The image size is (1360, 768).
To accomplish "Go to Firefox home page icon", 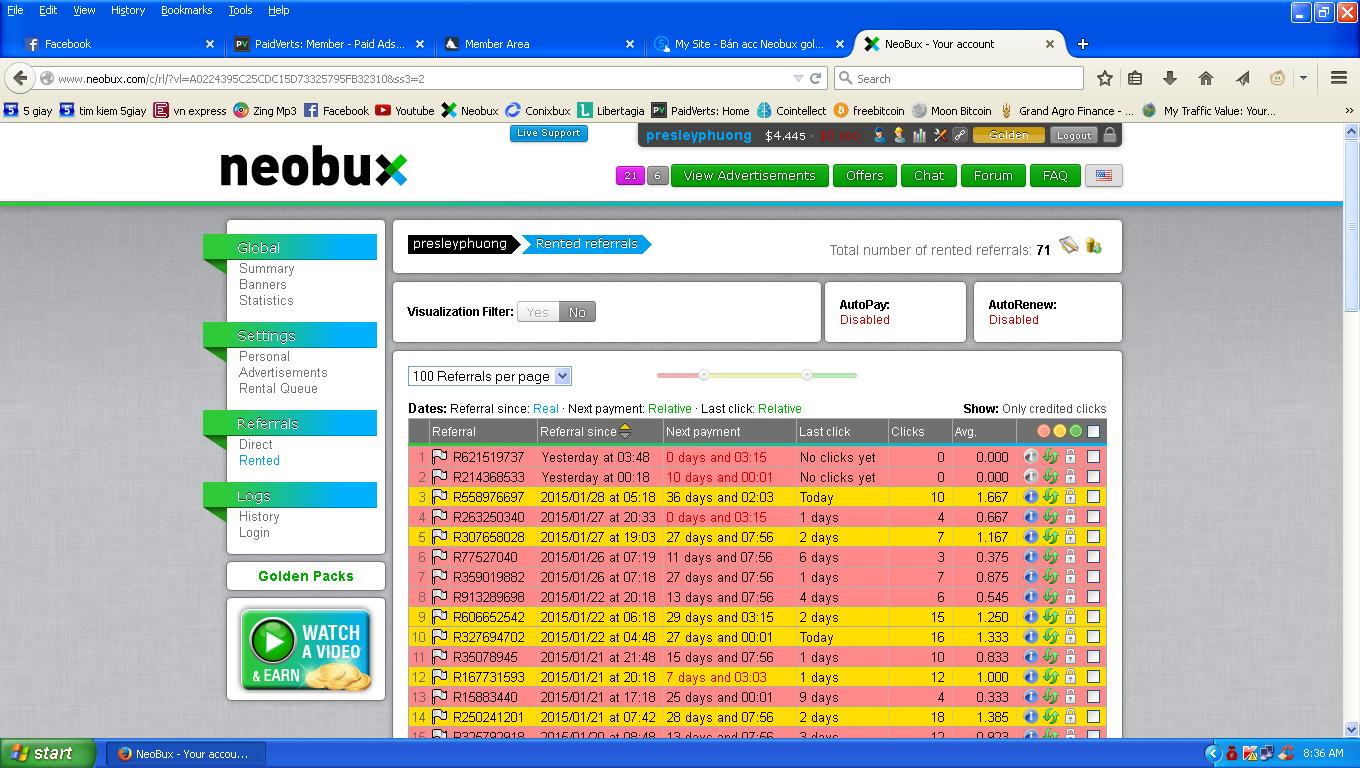I will pyautogui.click(x=1206, y=78).
